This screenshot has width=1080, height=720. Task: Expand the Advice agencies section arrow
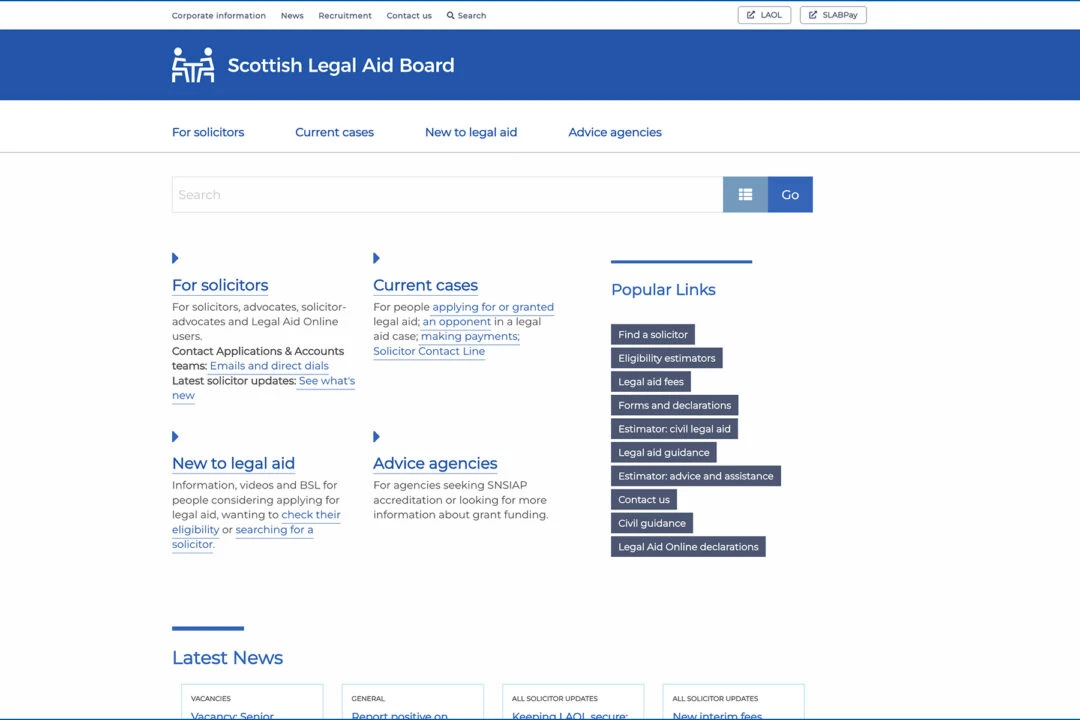click(x=376, y=436)
